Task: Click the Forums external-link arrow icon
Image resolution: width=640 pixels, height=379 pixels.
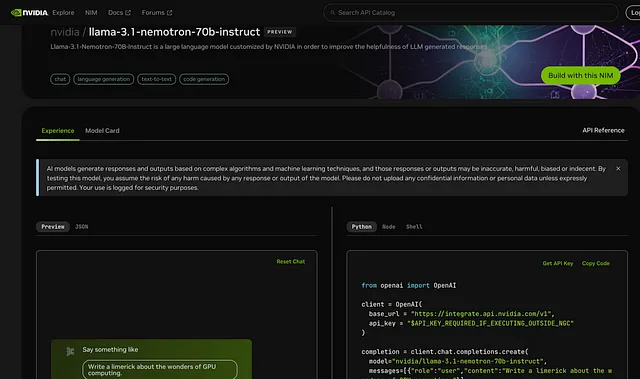Action: [x=169, y=13]
